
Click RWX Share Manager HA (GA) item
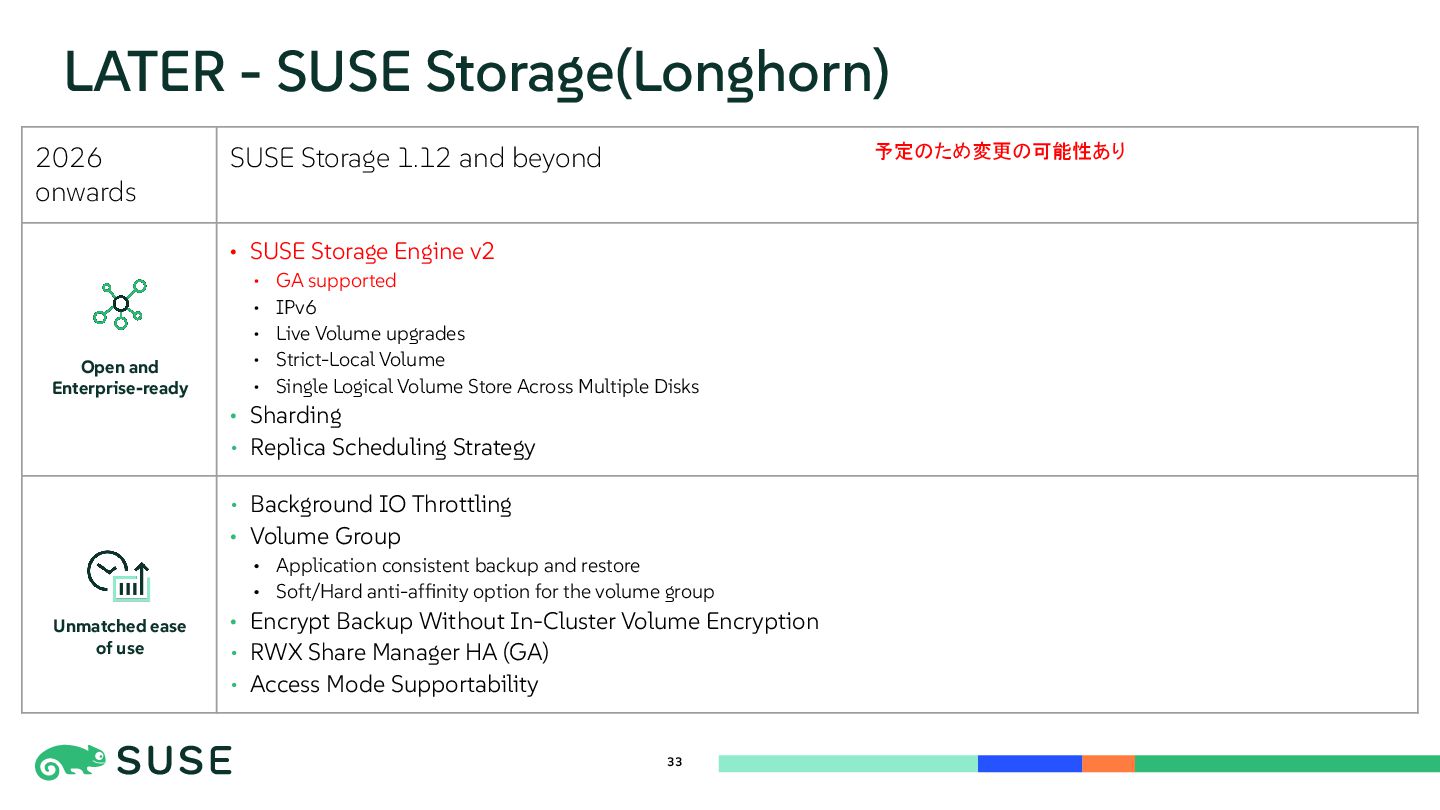point(399,652)
